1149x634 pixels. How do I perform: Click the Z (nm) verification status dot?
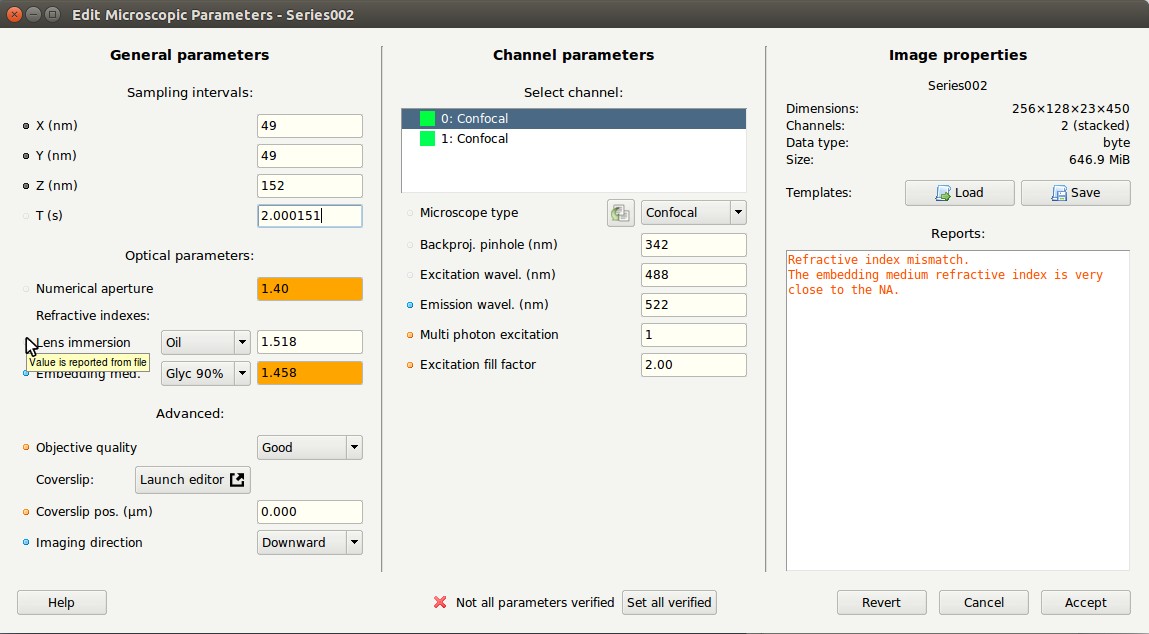[x=26, y=186]
